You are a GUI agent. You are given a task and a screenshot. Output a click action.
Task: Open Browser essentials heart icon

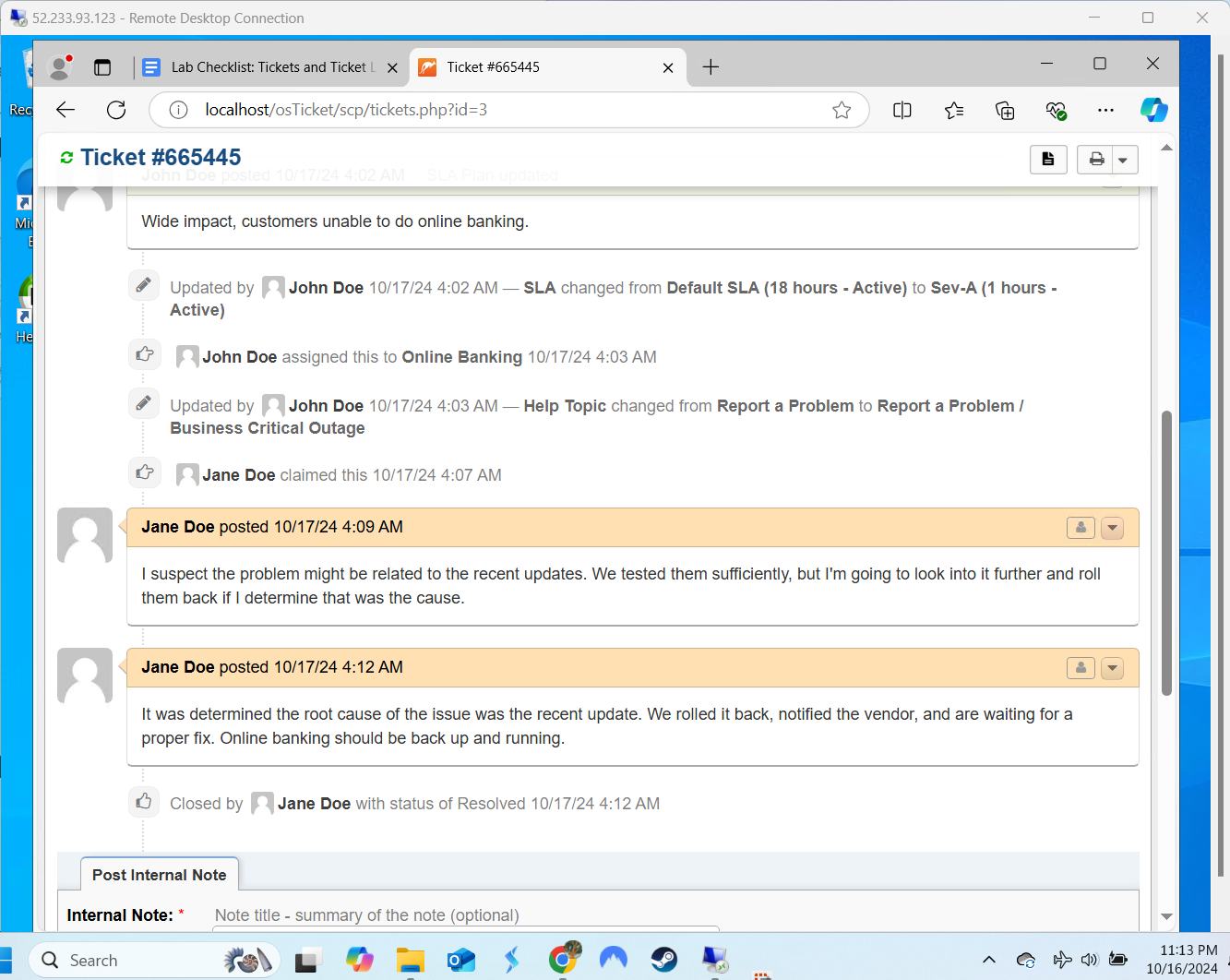coord(1056,111)
